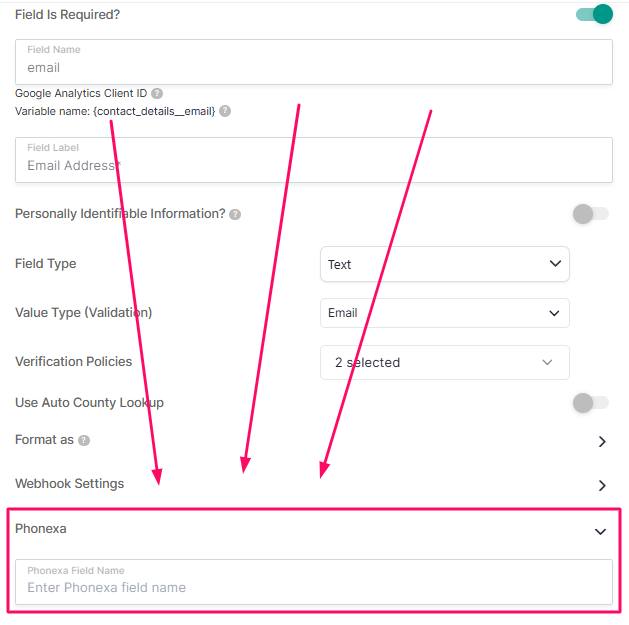Viewport: 629px width, 625px height.
Task: Click help icon next to Variable name
Action: point(225,111)
